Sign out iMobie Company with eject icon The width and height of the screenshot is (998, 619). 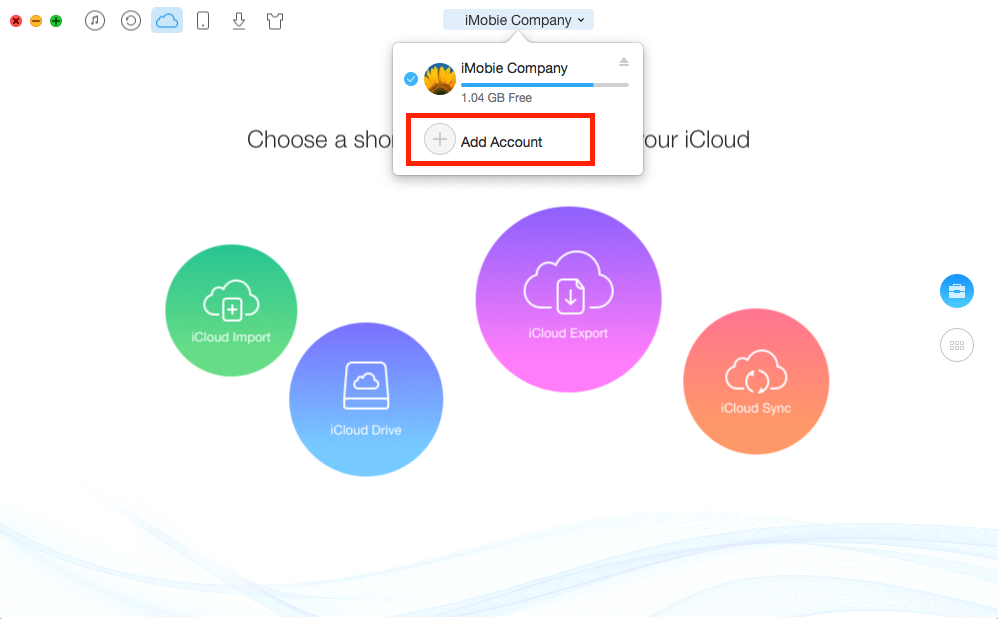point(624,62)
